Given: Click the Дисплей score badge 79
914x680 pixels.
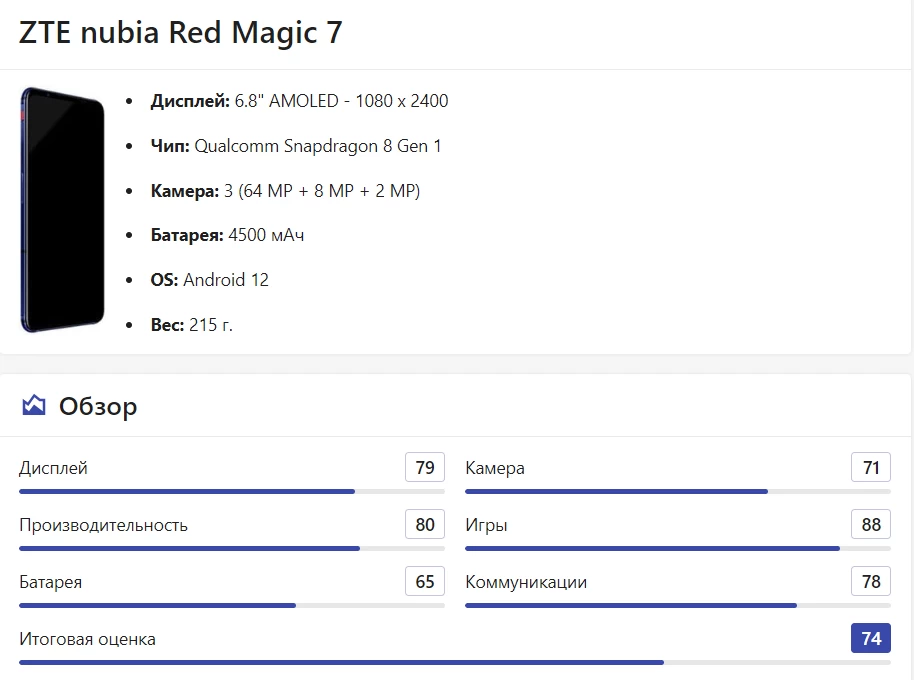Looking at the screenshot, I should (425, 468).
